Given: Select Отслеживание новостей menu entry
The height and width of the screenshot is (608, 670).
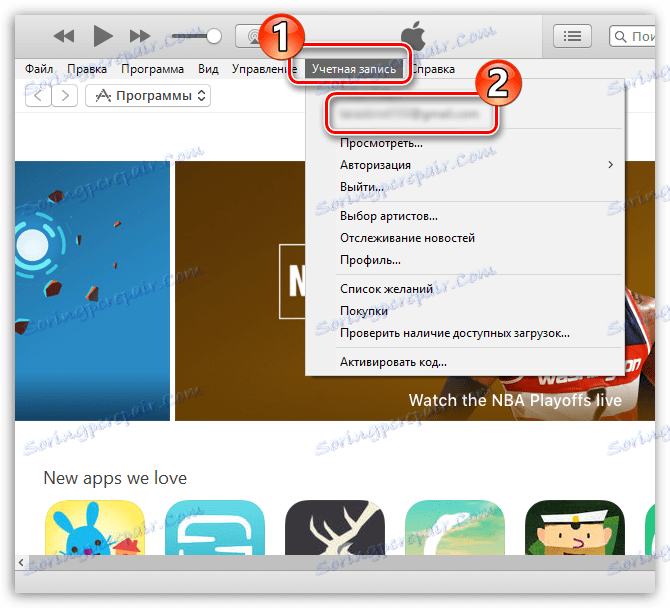Looking at the screenshot, I should (x=465, y=238).
